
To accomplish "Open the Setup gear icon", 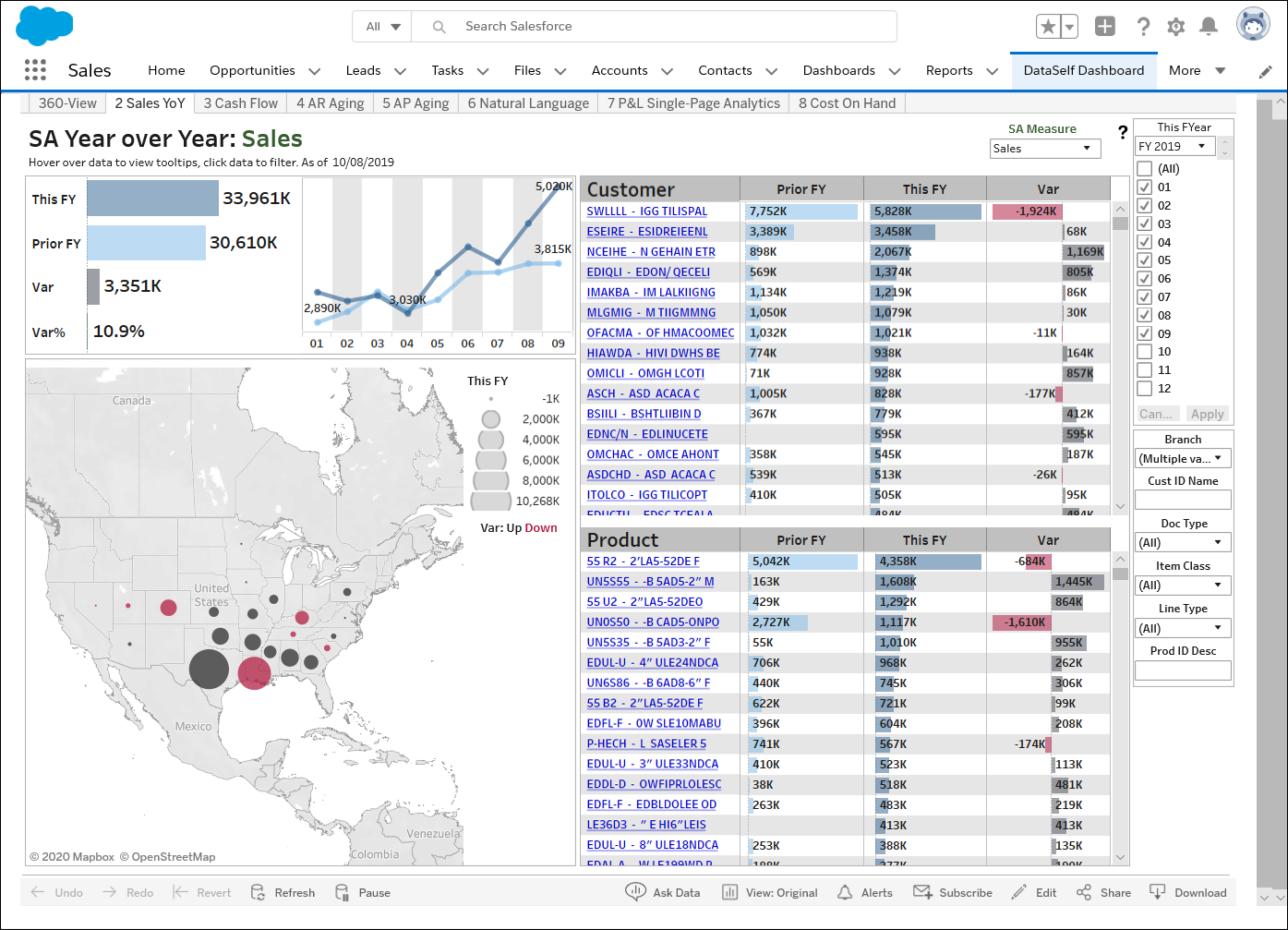I will (1175, 27).
